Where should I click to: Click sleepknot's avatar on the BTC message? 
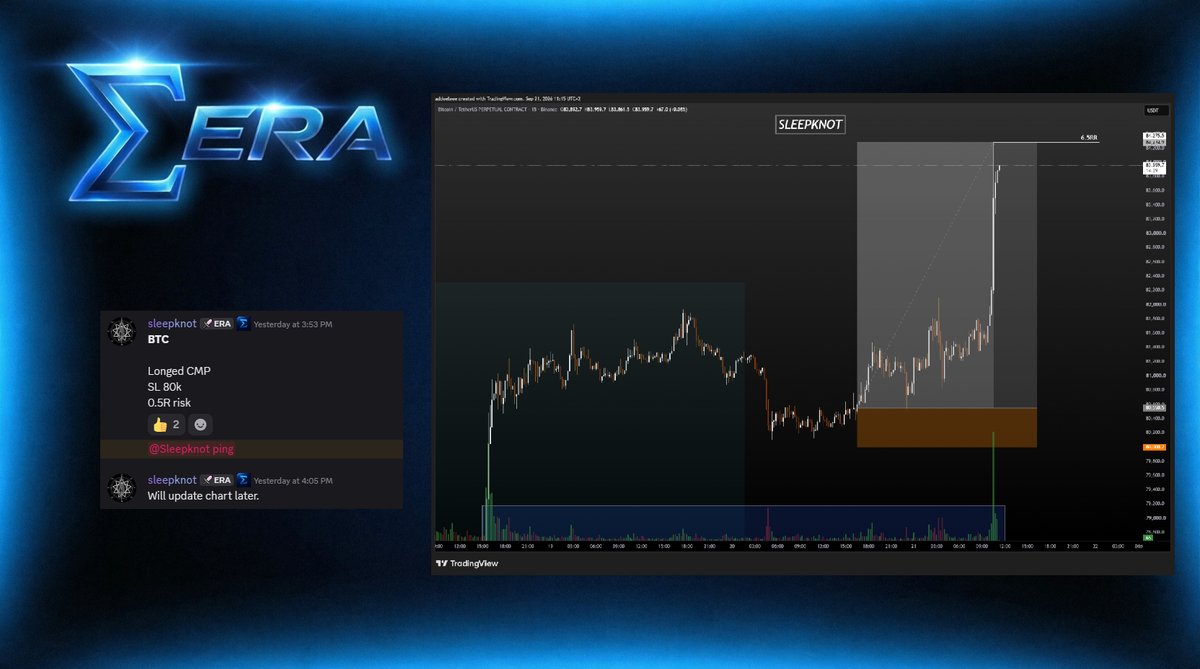pos(121,331)
